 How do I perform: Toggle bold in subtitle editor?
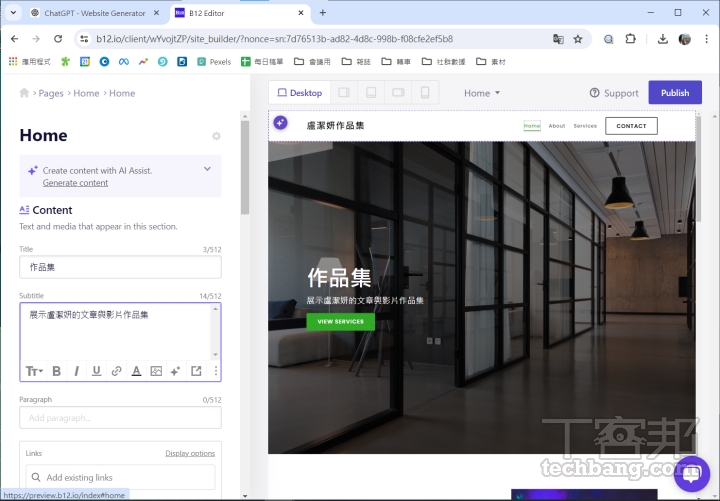tap(56, 371)
